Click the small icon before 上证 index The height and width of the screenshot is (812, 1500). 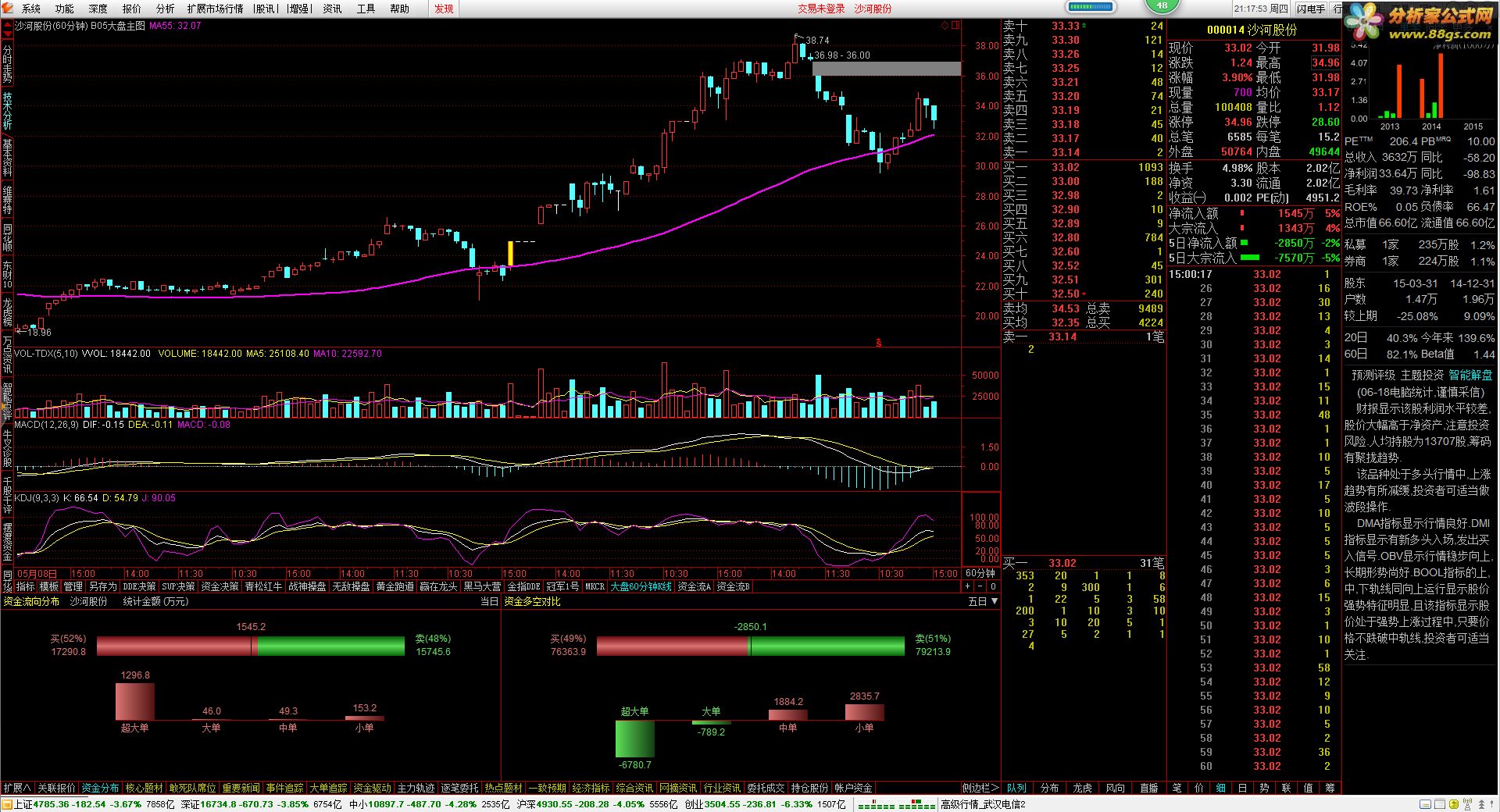tap(7, 804)
